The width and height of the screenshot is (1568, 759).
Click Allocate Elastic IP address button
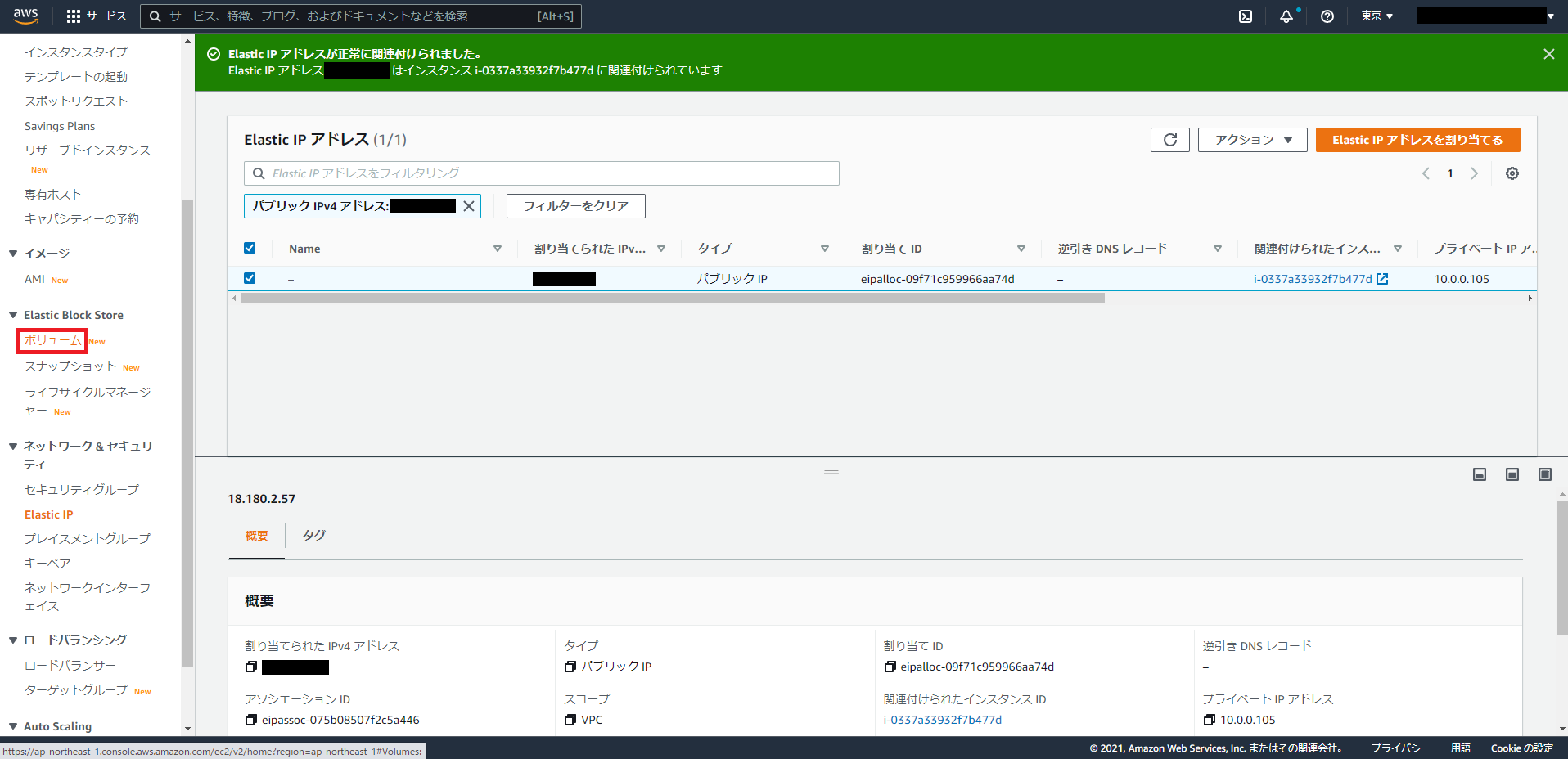[x=1417, y=140]
